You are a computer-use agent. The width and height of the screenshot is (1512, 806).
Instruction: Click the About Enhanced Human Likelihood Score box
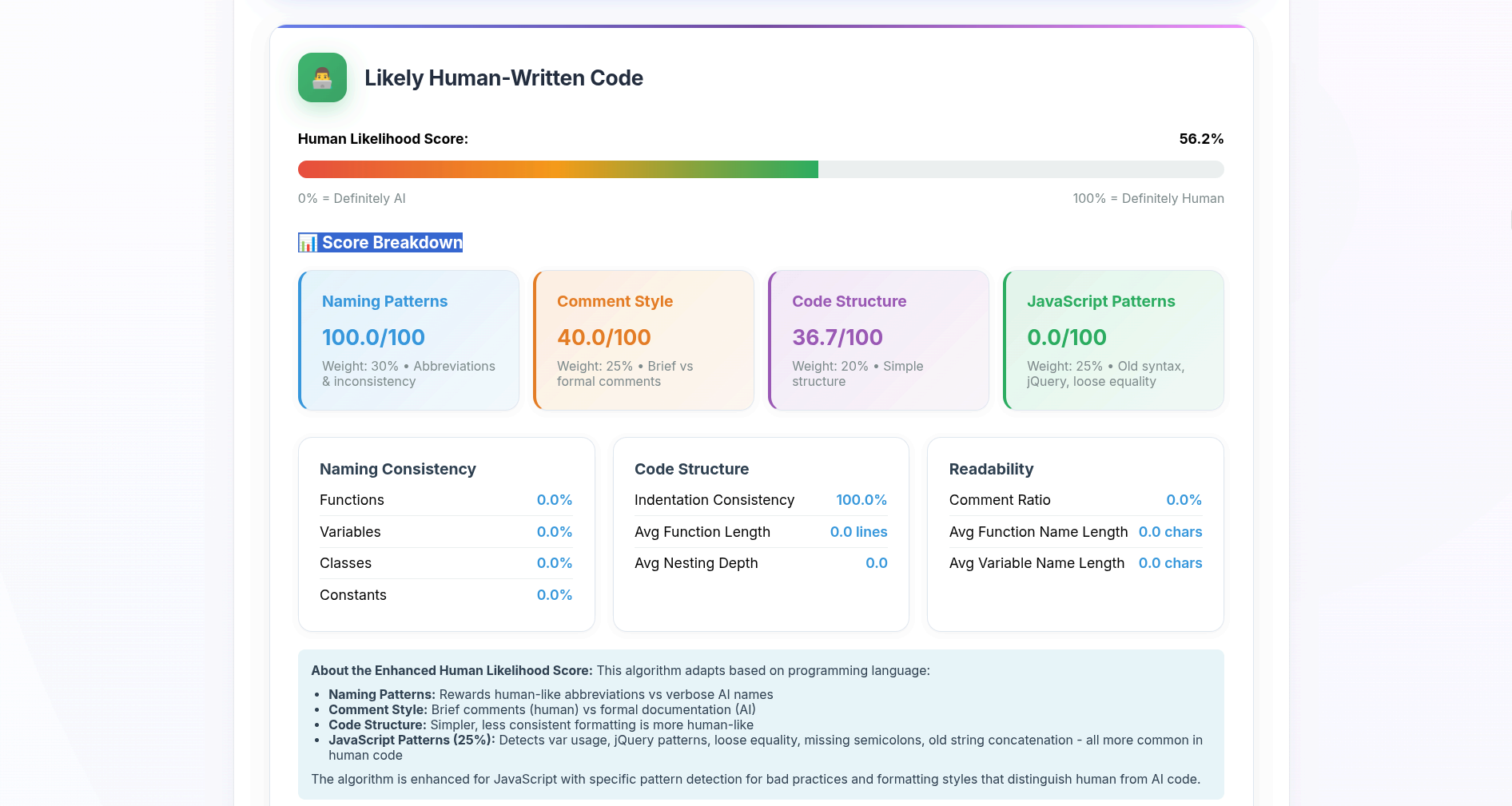760,725
